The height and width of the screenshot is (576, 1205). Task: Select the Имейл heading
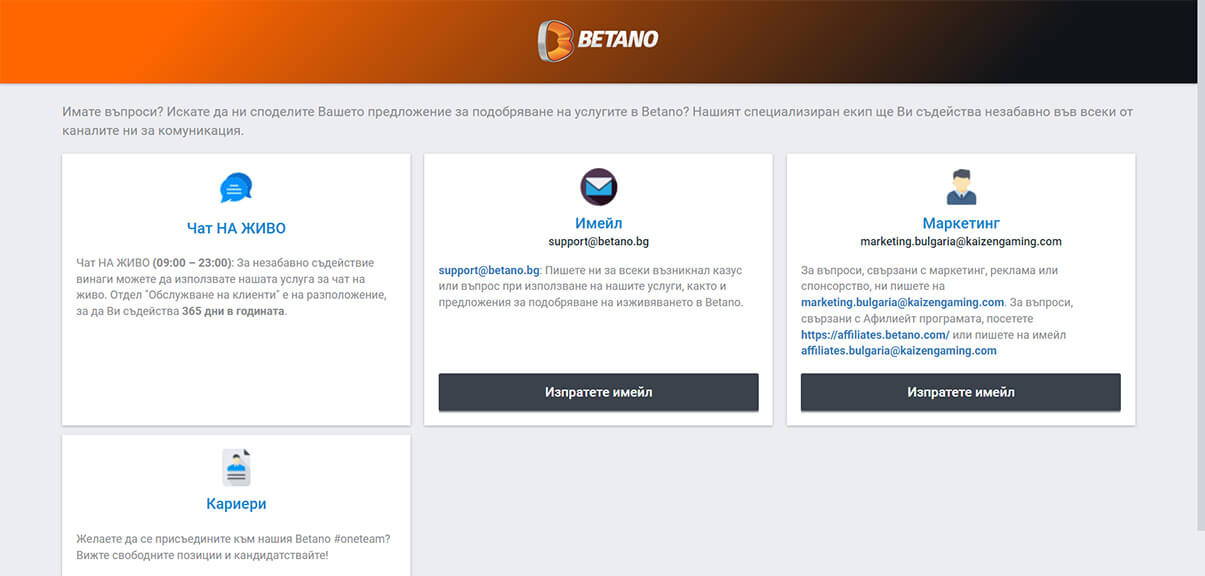click(x=599, y=223)
